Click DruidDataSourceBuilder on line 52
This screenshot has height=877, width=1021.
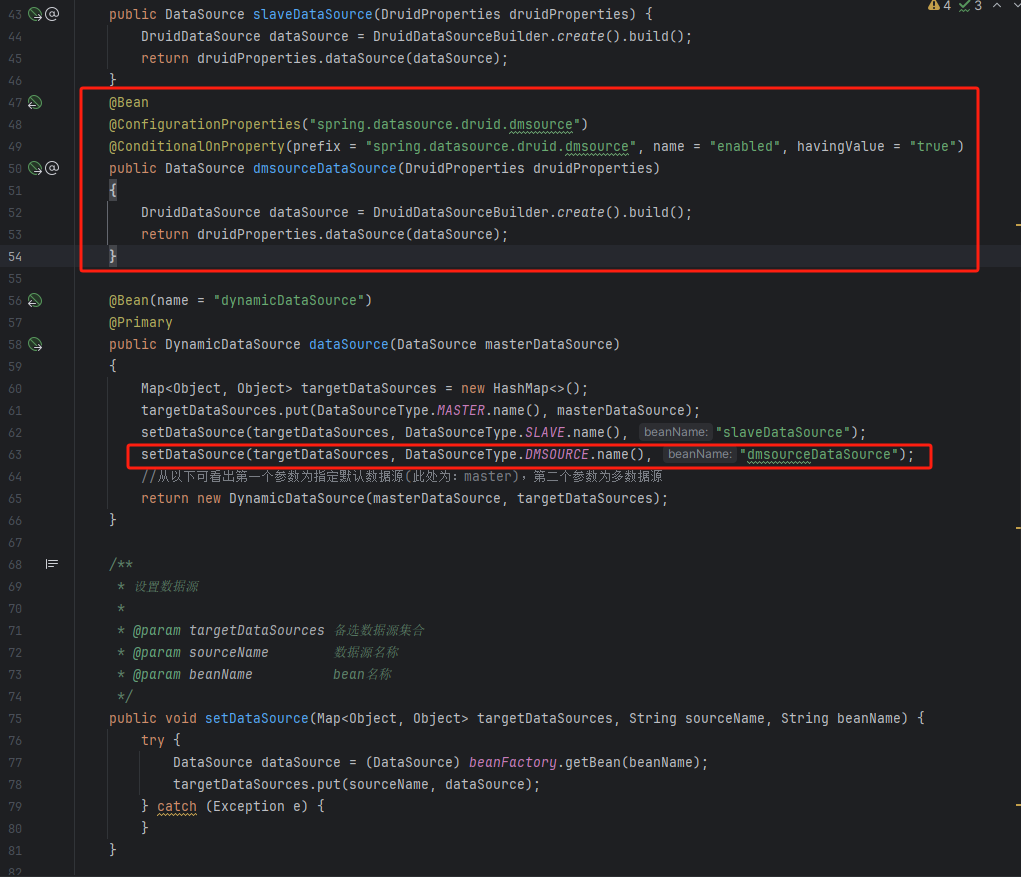[x=460, y=212]
